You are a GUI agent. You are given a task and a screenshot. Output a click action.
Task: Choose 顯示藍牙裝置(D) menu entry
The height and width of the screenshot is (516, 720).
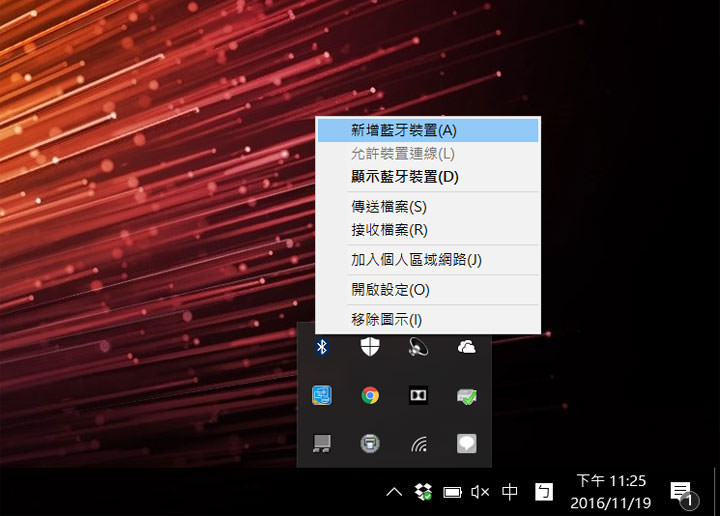coord(404,177)
